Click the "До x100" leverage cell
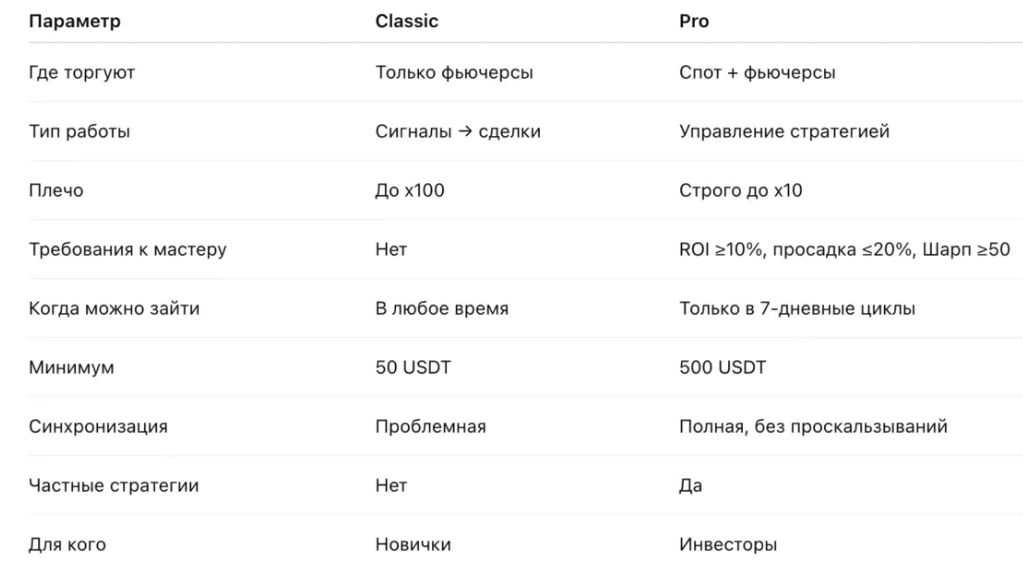Image resolution: width=1023 pixels, height=582 pixels. (410, 190)
